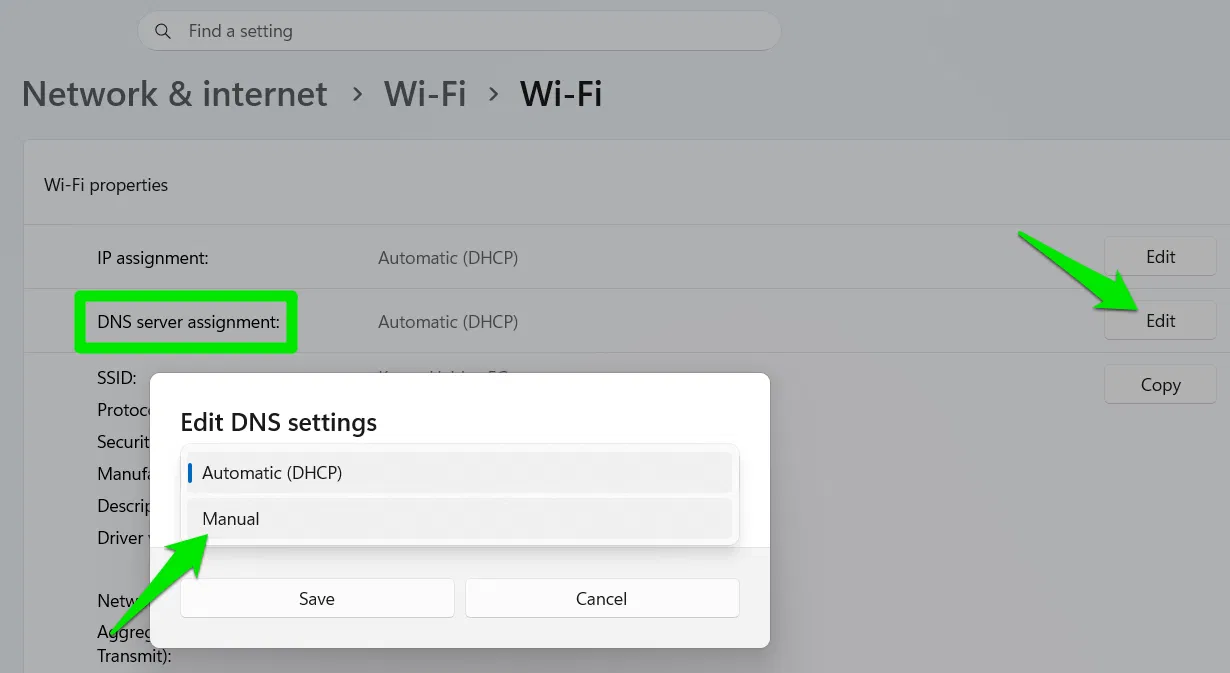Copy the Wi-Fi properties details
The image size is (1230, 673).
(1160, 385)
